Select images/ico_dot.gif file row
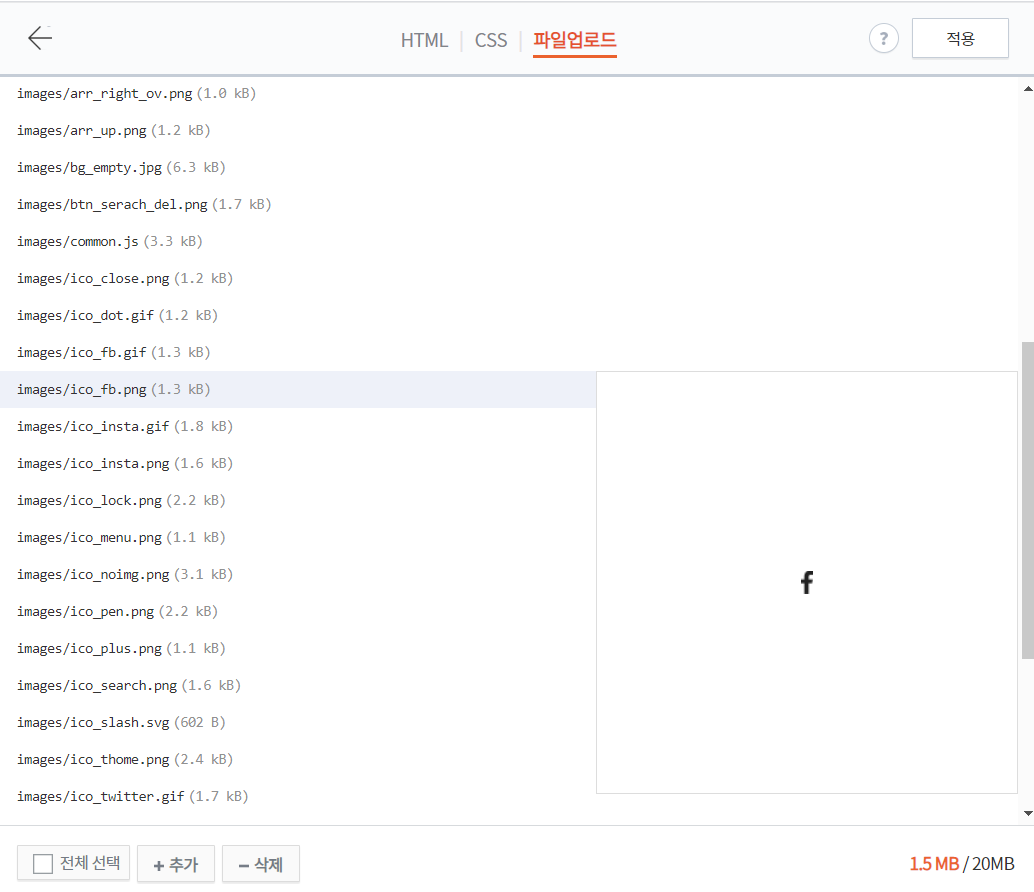The width and height of the screenshot is (1034, 892). tap(298, 315)
